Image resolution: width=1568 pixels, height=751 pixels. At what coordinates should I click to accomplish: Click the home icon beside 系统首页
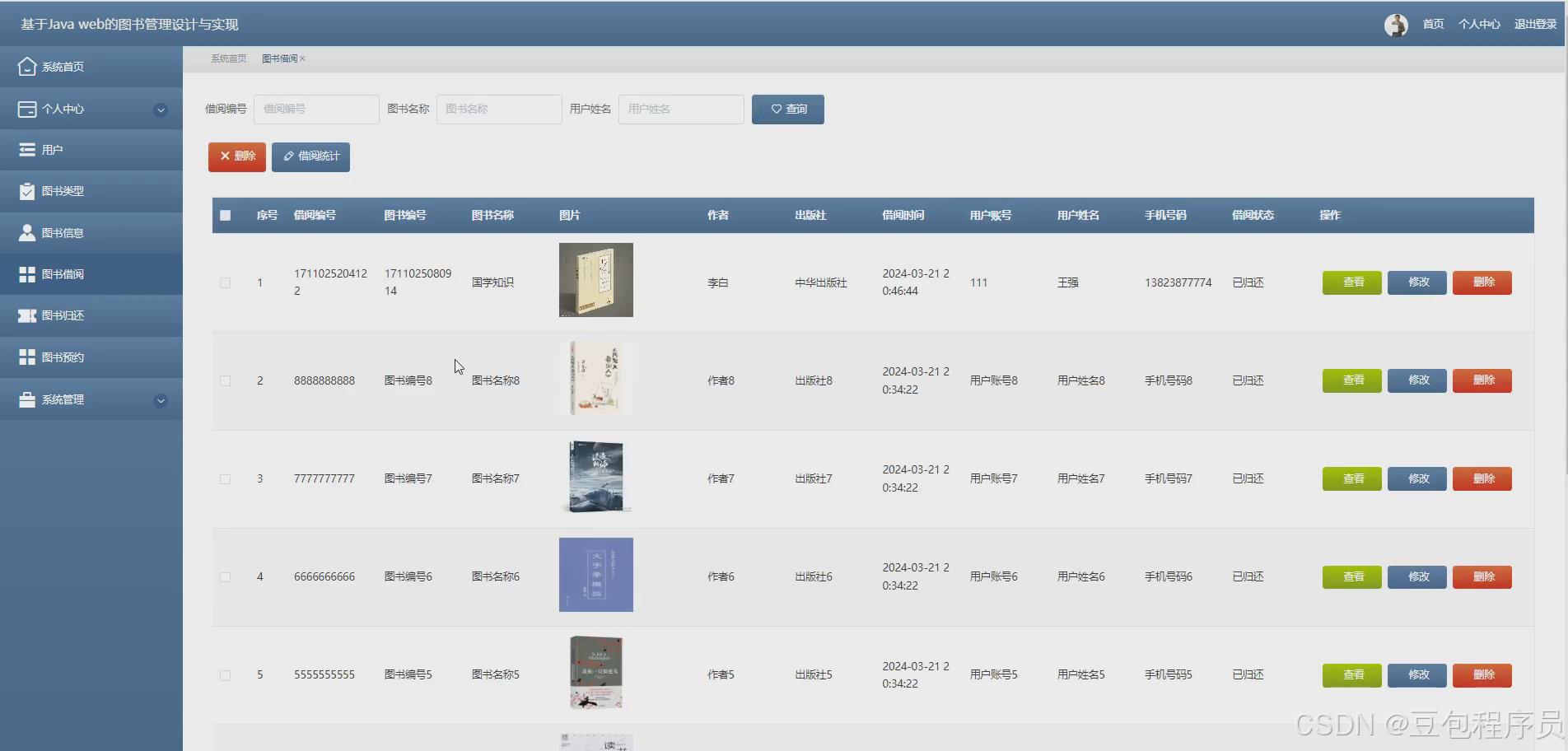pyautogui.click(x=27, y=67)
